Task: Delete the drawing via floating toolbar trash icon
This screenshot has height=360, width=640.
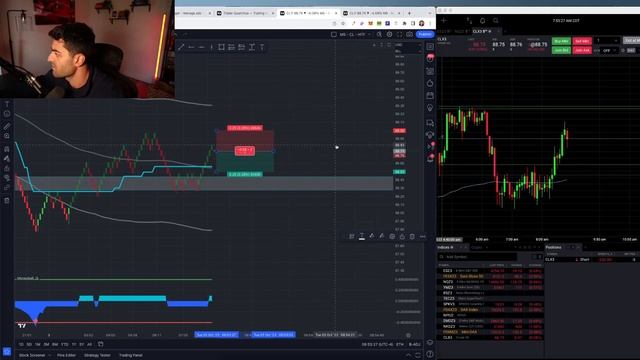Action: point(412,236)
